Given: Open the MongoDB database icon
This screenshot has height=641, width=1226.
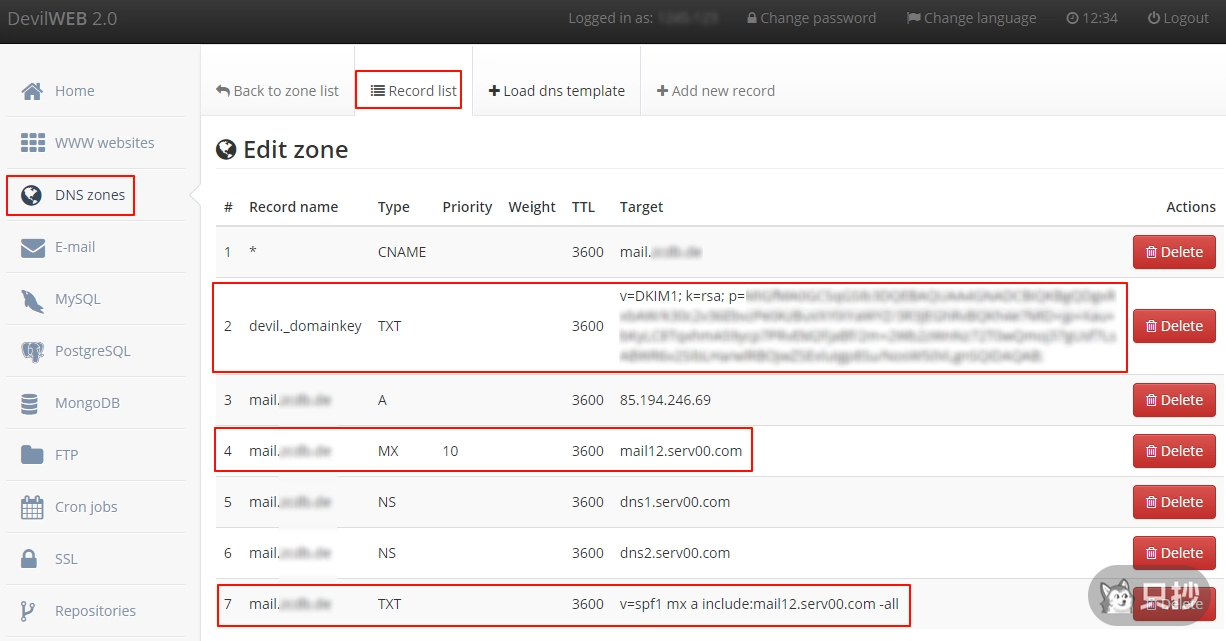Looking at the screenshot, I should tap(32, 402).
